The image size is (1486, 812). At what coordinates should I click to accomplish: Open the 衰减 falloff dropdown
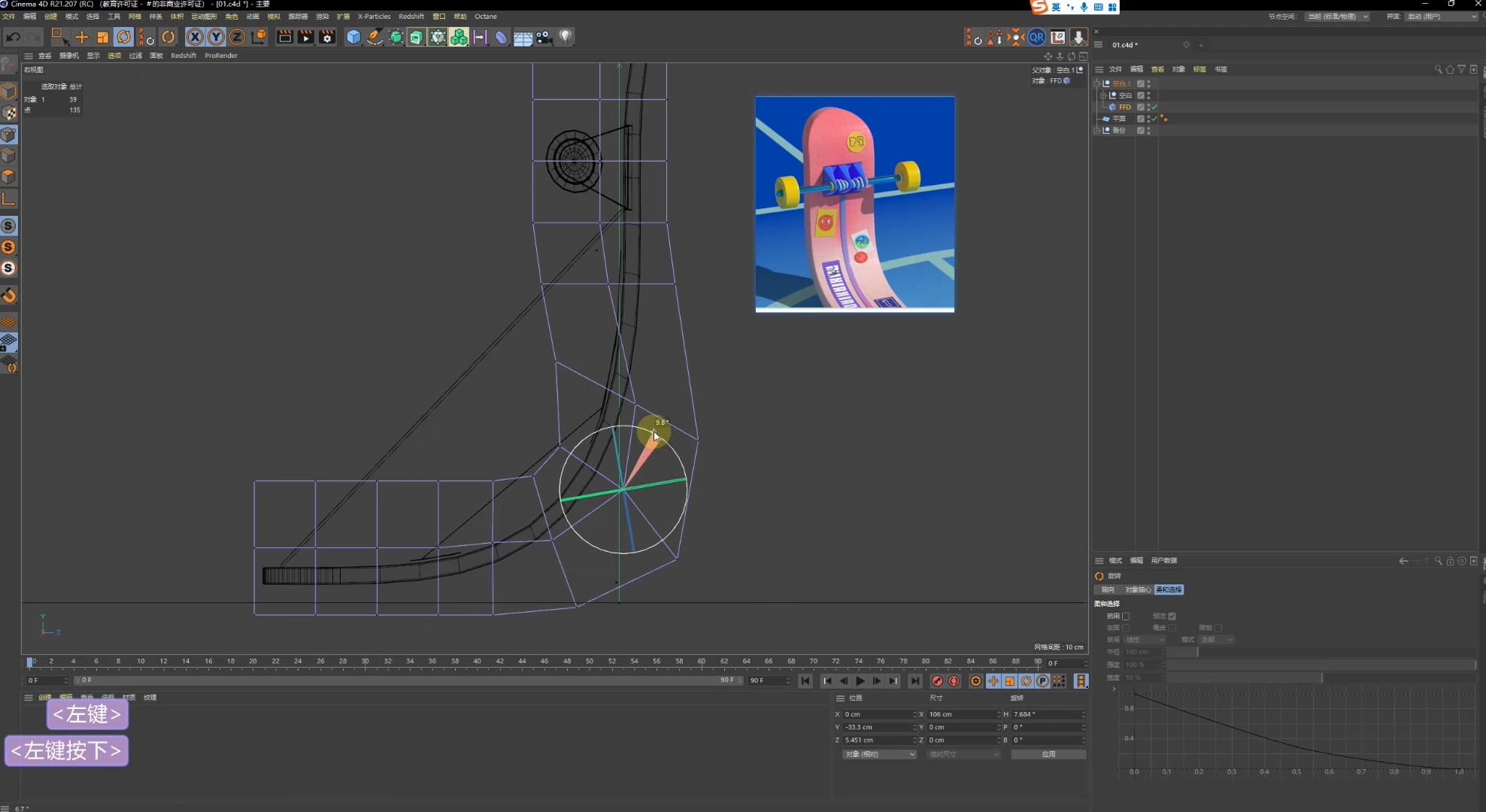coord(1145,640)
